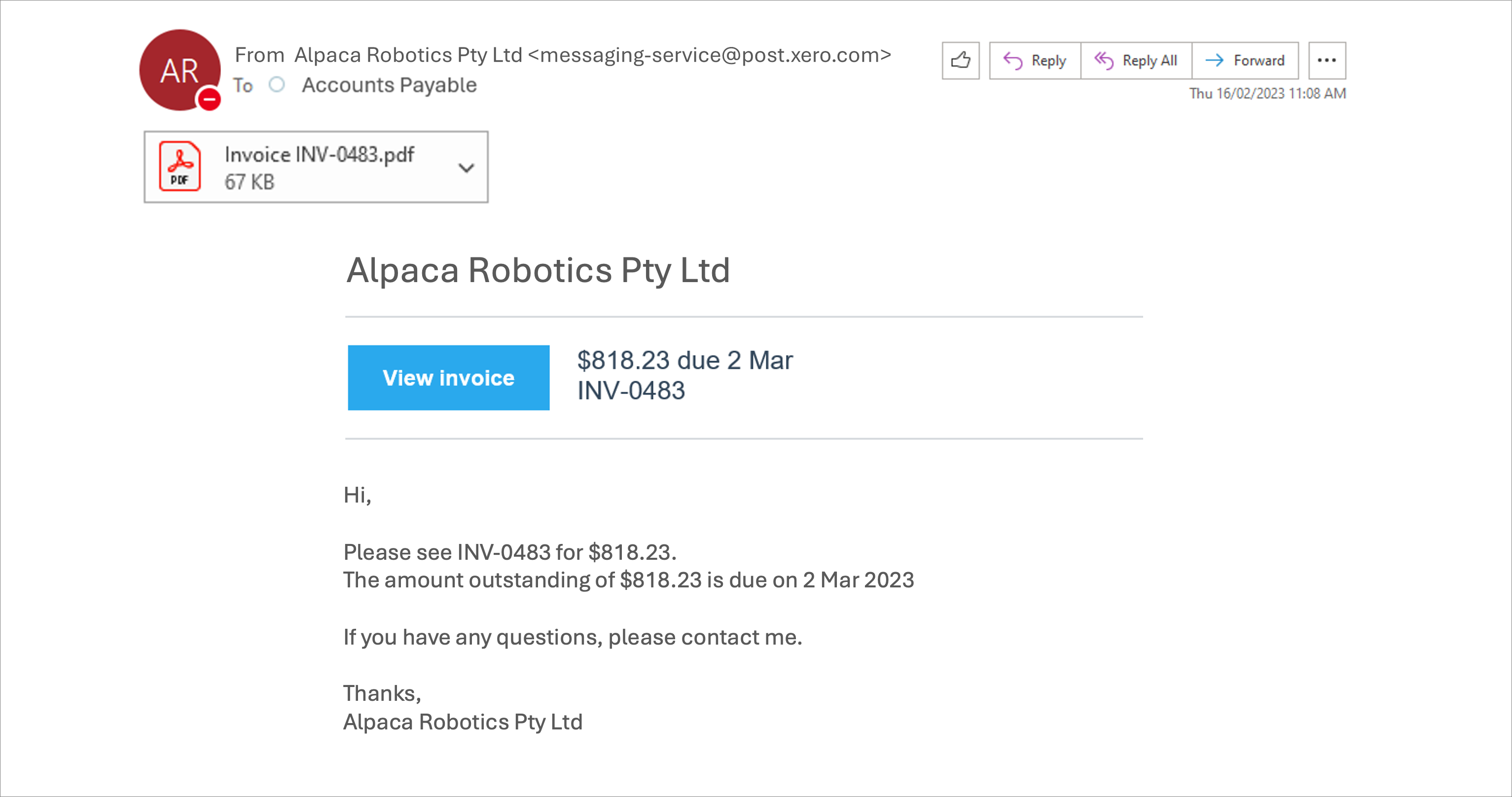
Task: Click the 67 KB attachment size label
Action: point(250,182)
